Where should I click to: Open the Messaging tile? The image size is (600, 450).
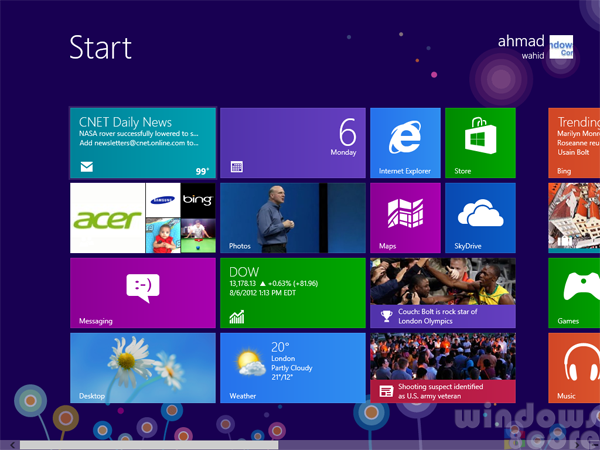(143, 293)
